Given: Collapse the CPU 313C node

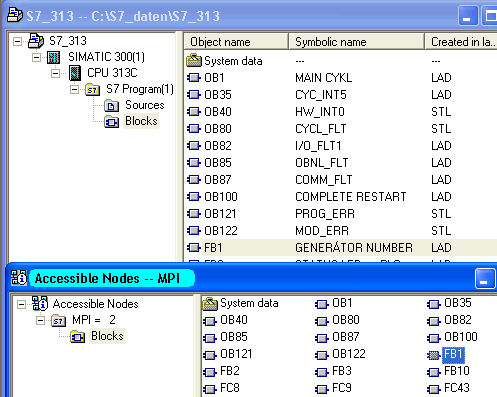Looking at the screenshot, I should click(55, 73).
